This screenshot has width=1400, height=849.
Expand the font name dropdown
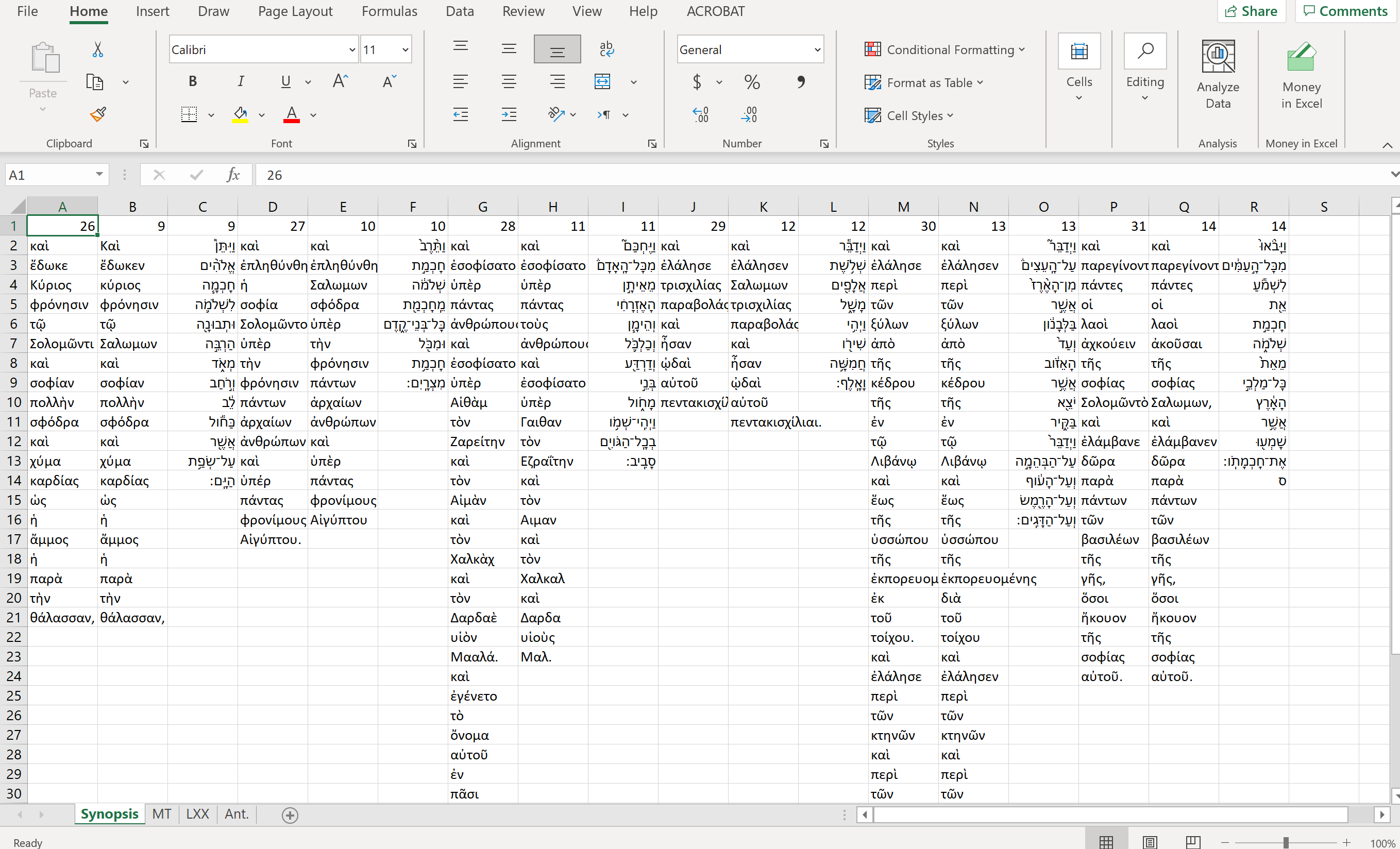(352, 50)
